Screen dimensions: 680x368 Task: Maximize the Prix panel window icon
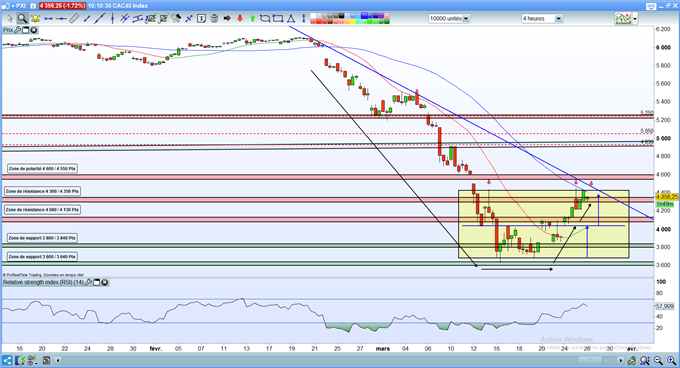coord(26,30)
